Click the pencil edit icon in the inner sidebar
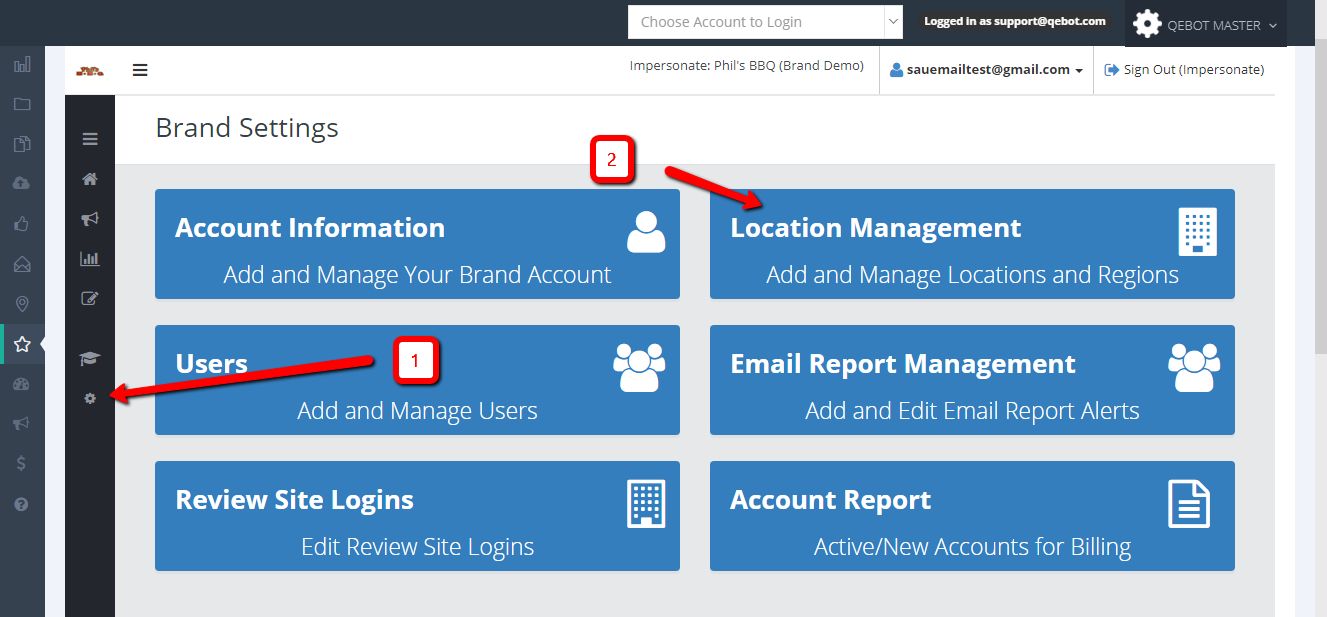The width and height of the screenshot is (1327, 617). point(90,299)
